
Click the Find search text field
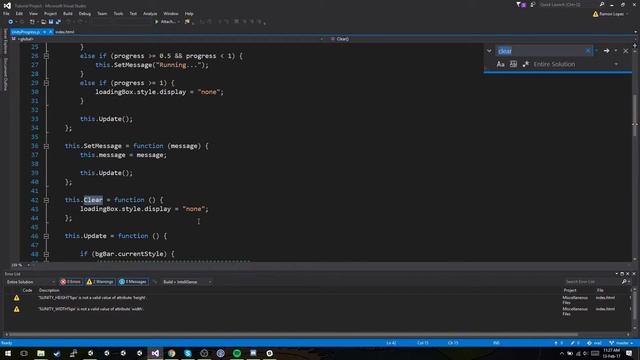click(x=540, y=51)
